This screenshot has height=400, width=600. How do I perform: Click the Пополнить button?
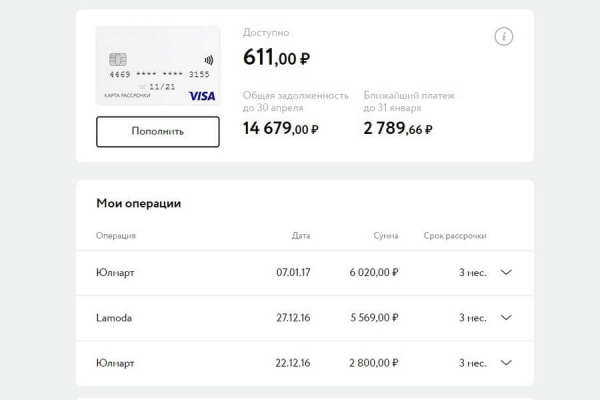(x=158, y=131)
